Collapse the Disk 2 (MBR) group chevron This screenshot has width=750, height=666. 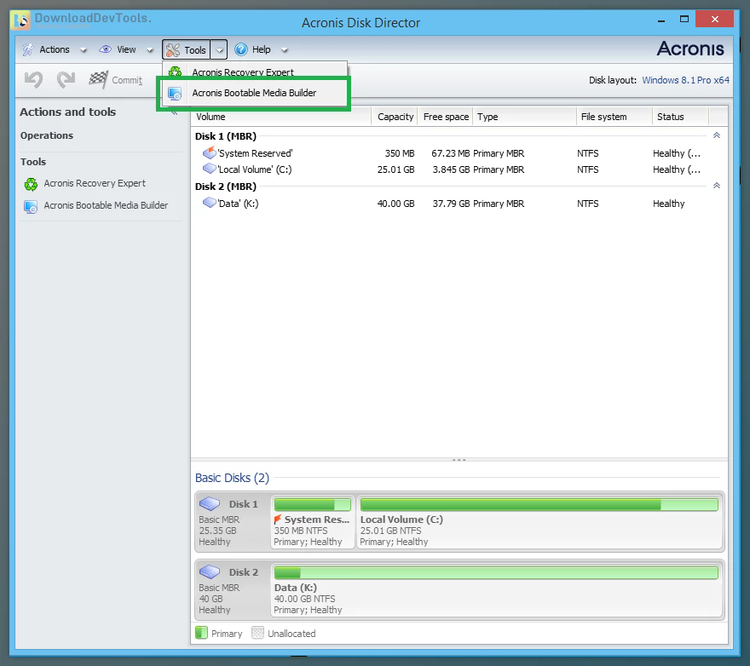[x=717, y=186]
